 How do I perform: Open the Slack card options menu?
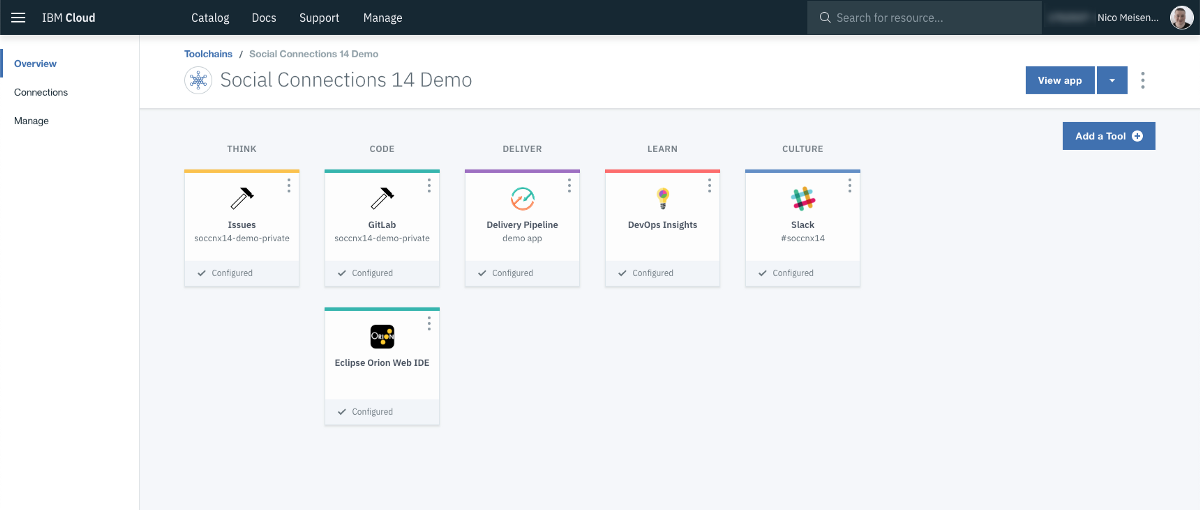click(850, 185)
